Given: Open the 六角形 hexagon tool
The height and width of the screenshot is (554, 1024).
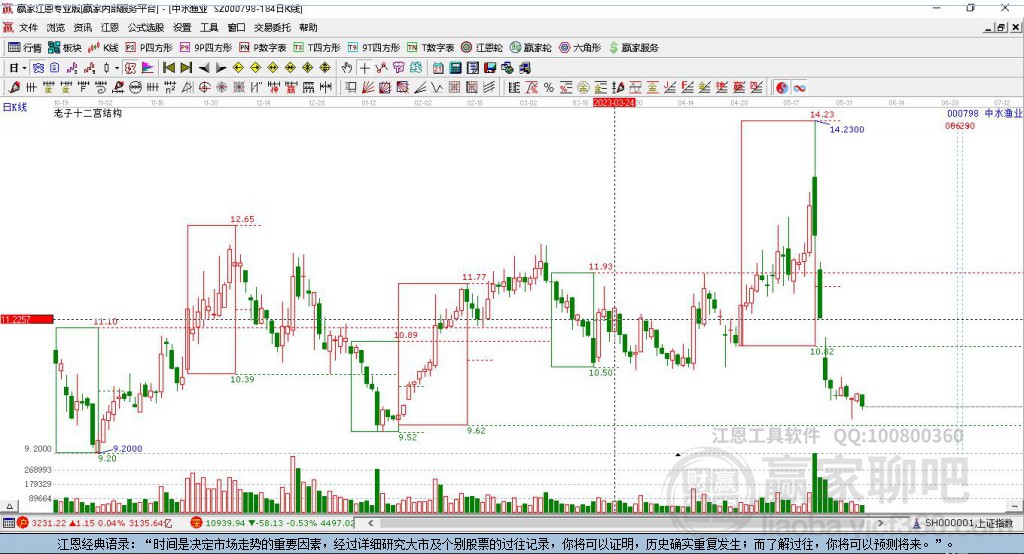Looking at the screenshot, I should (x=580, y=48).
